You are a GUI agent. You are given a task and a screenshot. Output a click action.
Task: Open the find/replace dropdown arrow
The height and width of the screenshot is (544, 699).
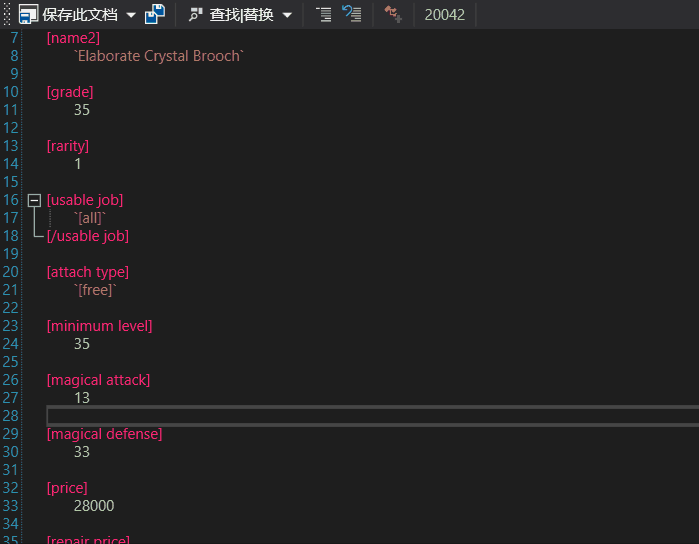tap(288, 15)
